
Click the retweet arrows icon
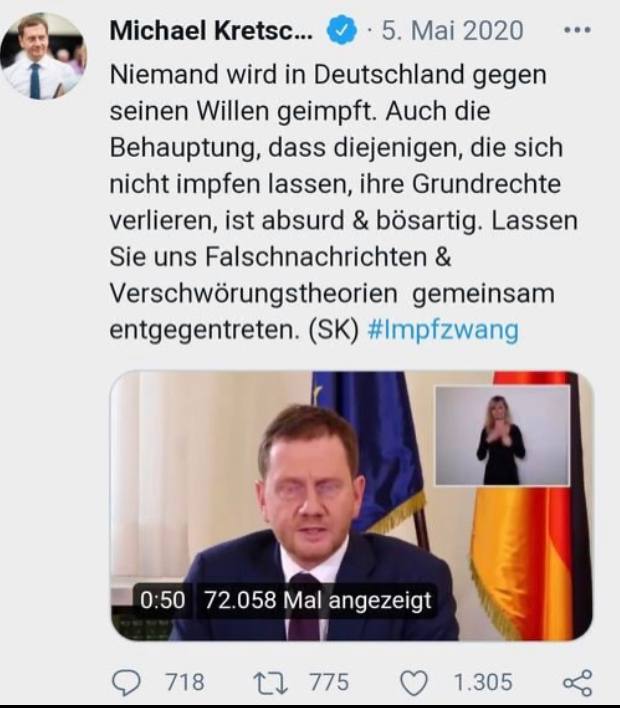(270, 683)
